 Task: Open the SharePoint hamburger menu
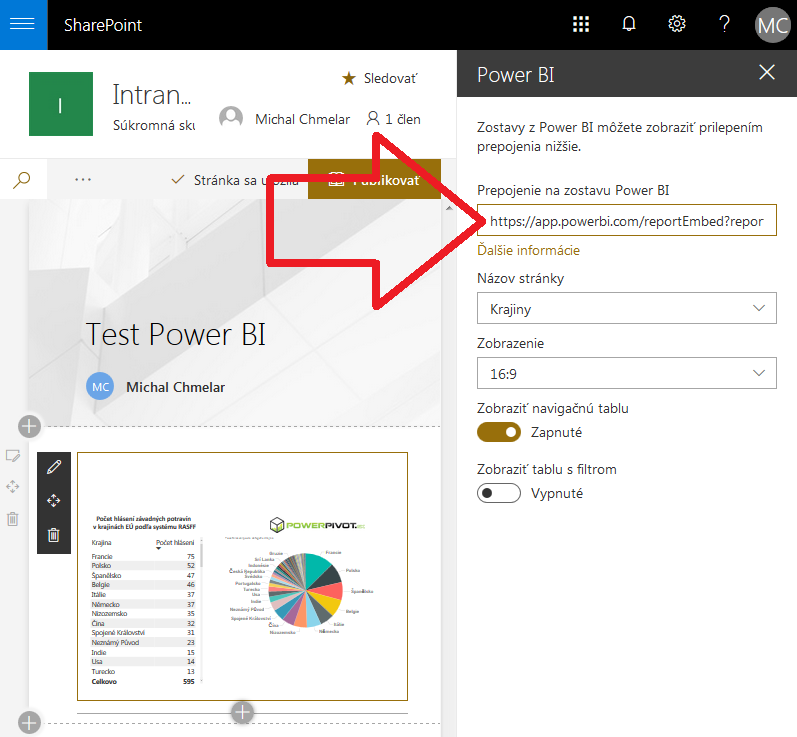[23, 24]
